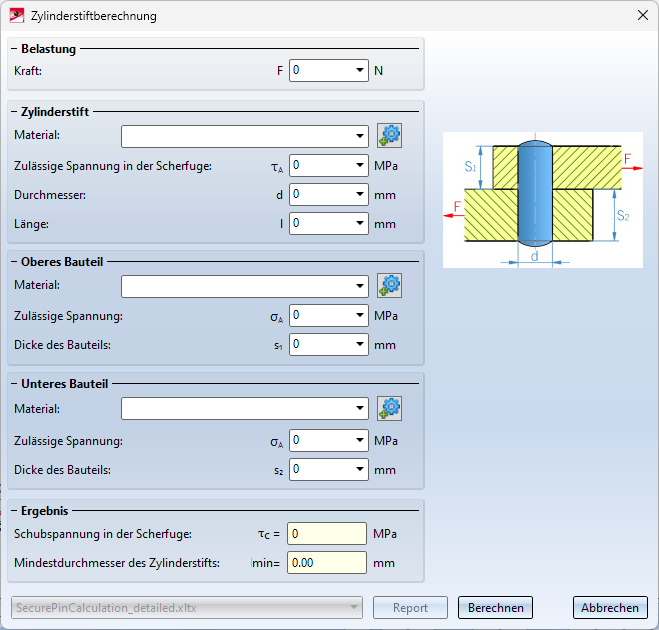
Task: Click the Belastung section heading
Action: (48, 49)
